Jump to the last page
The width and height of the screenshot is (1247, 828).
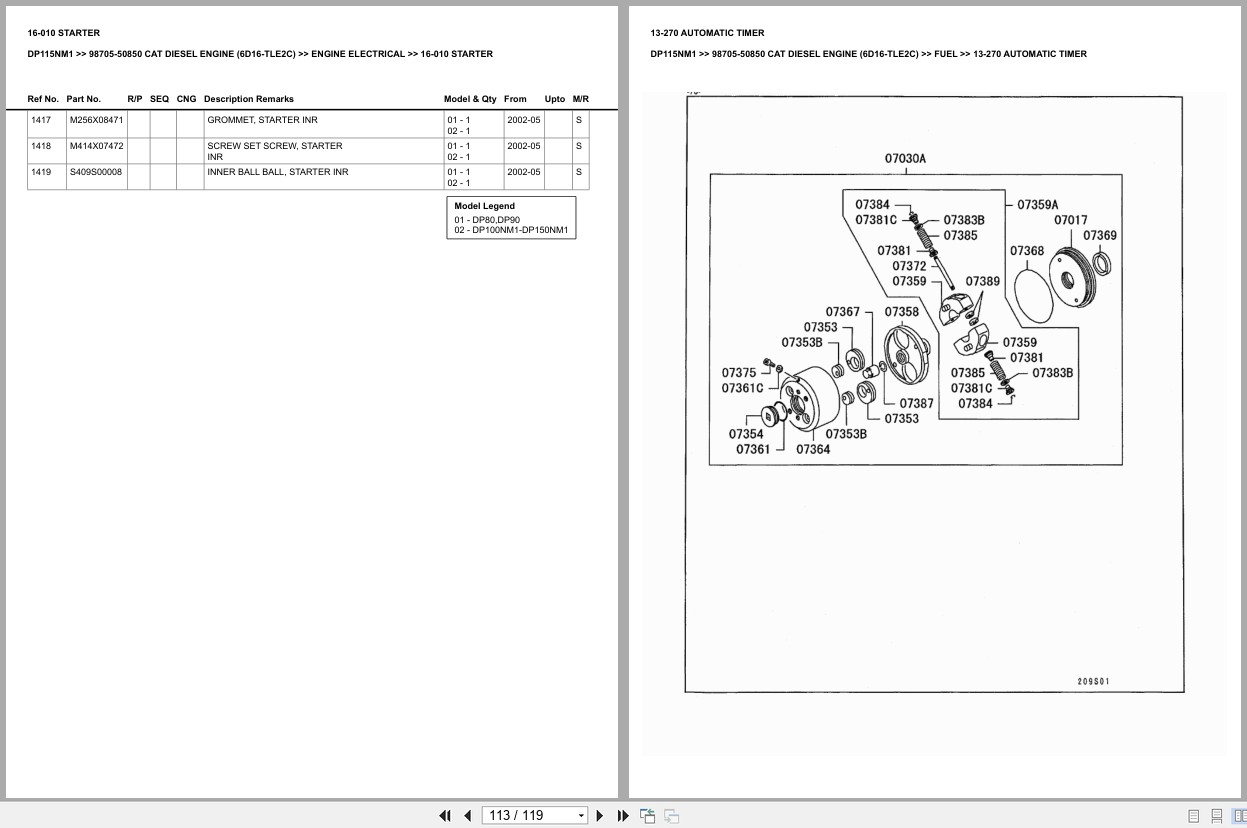pyautogui.click(x=623, y=815)
